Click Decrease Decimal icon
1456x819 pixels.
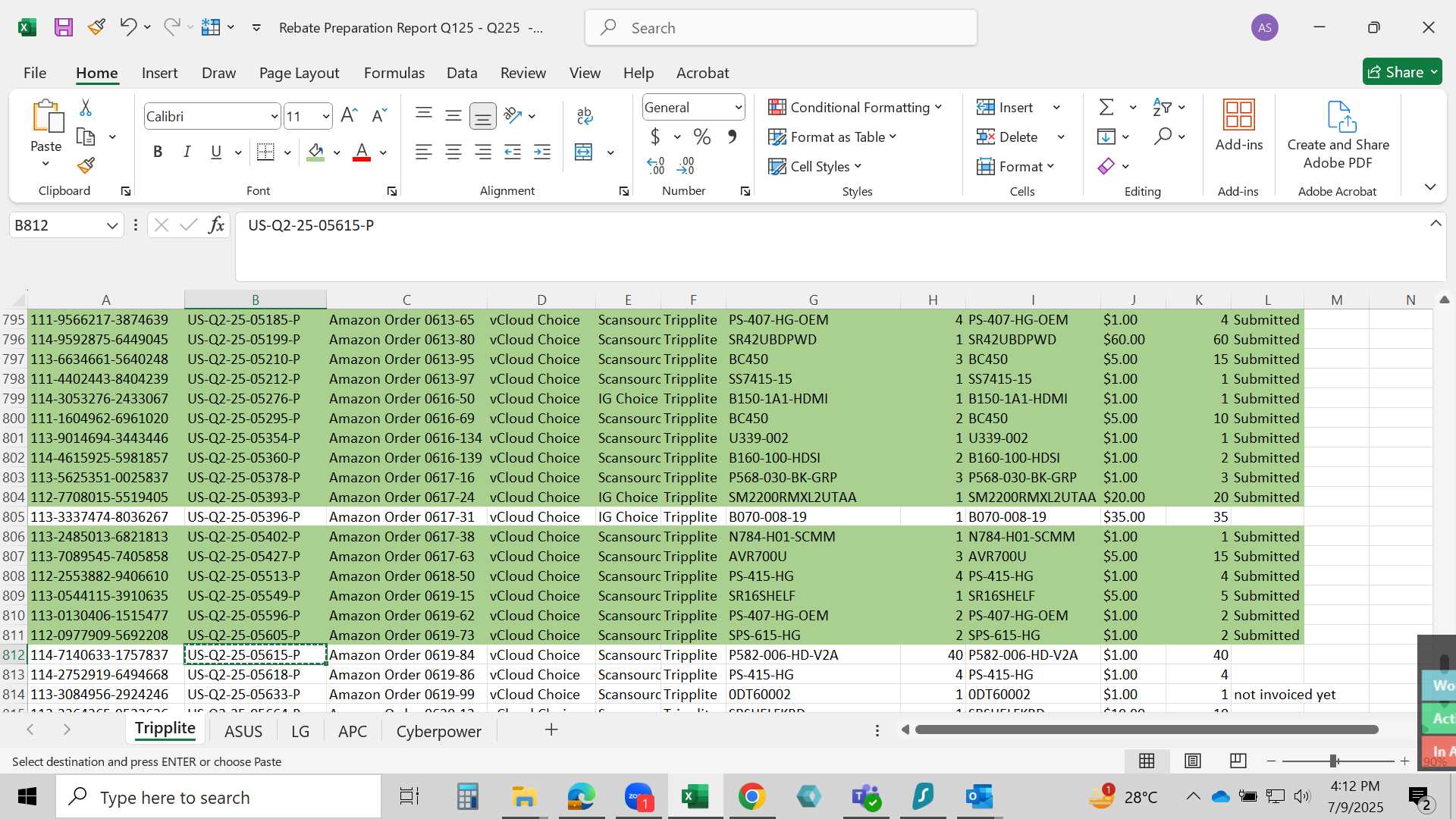[686, 165]
